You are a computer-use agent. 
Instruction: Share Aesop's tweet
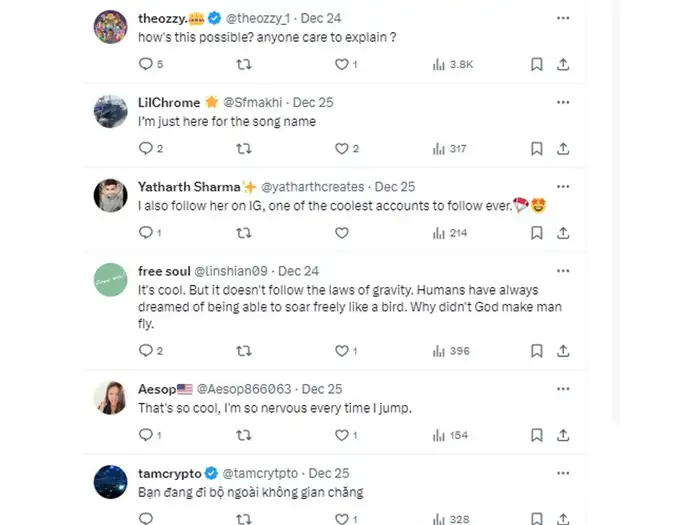point(563,435)
